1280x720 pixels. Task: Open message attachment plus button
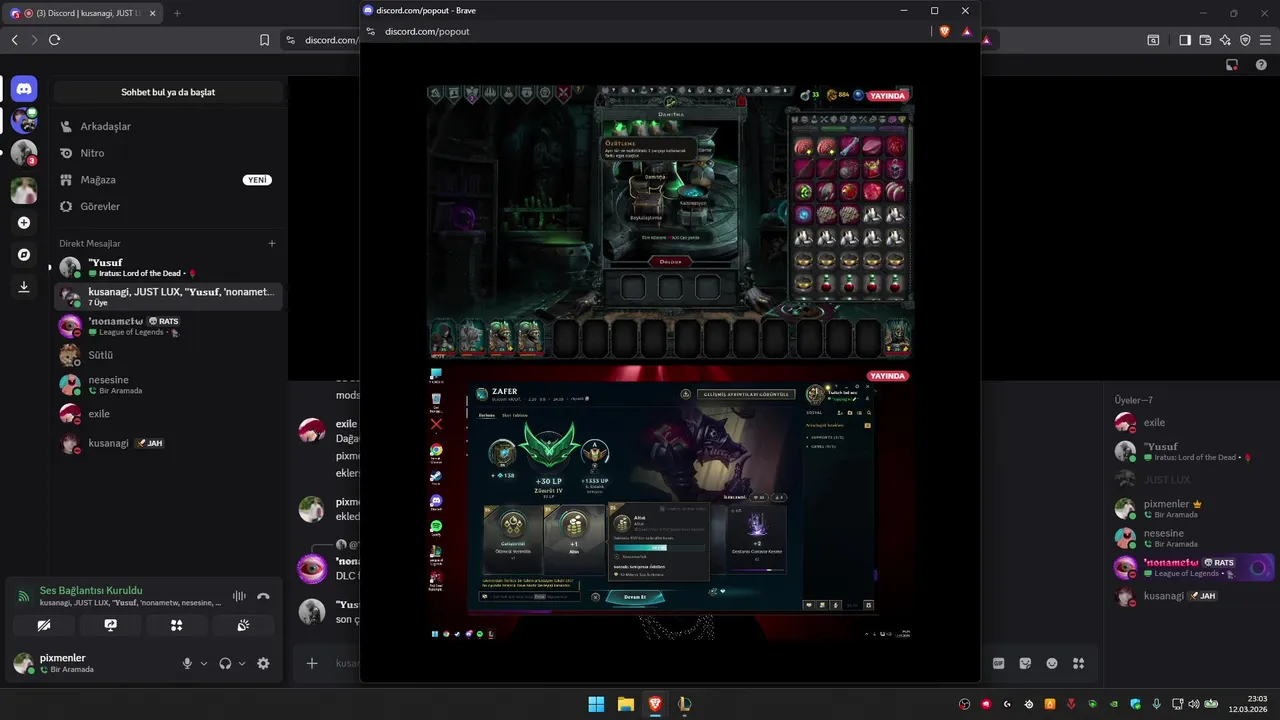click(x=312, y=663)
